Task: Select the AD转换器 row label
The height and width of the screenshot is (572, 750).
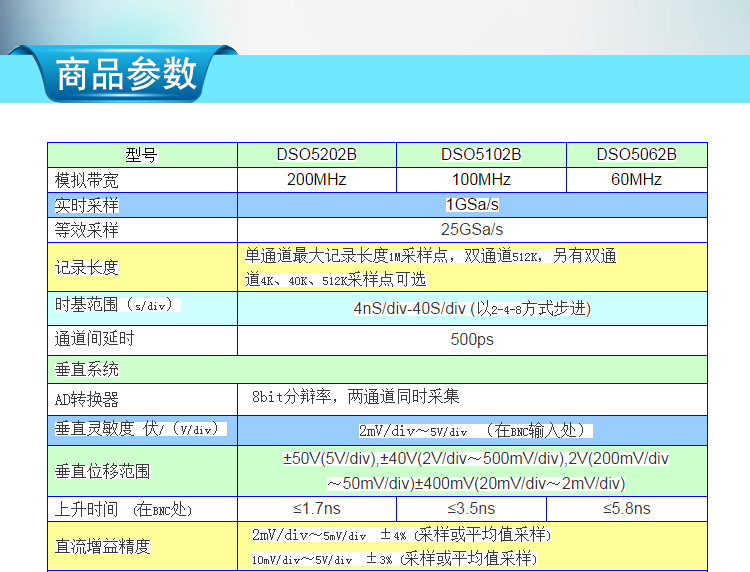Action: click(87, 399)
